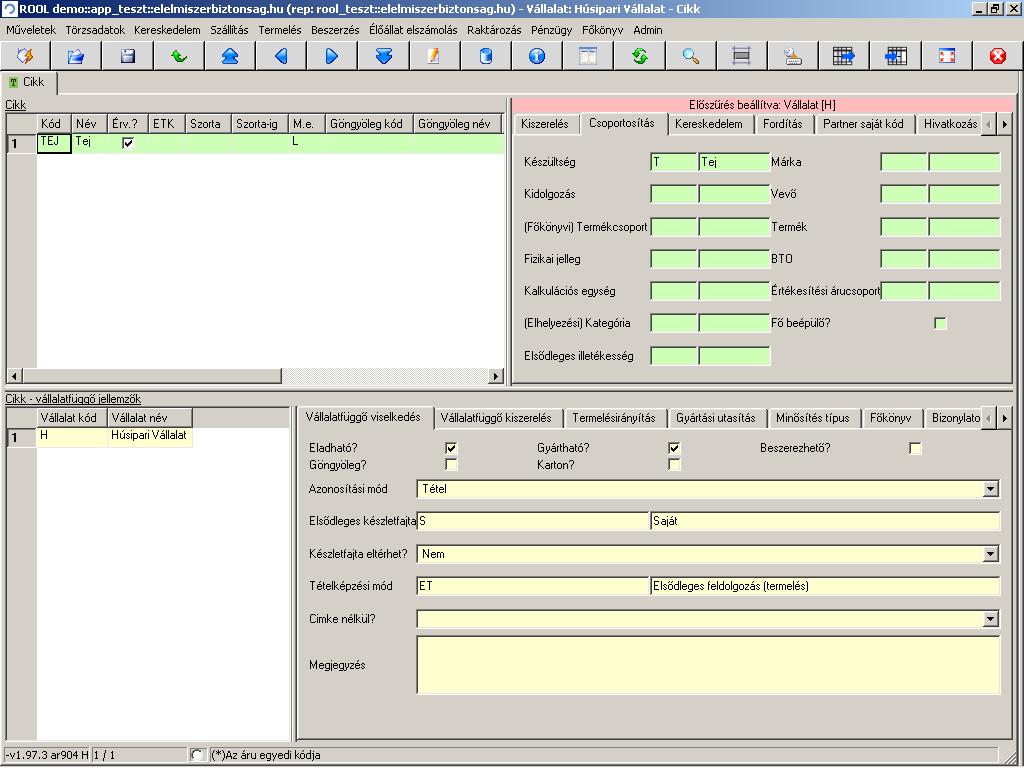The height and width of the screenshot is (768, 1024).
Task: Click the Cikk grid horizontal scrollbar thumb
Action: pos(152,376)
